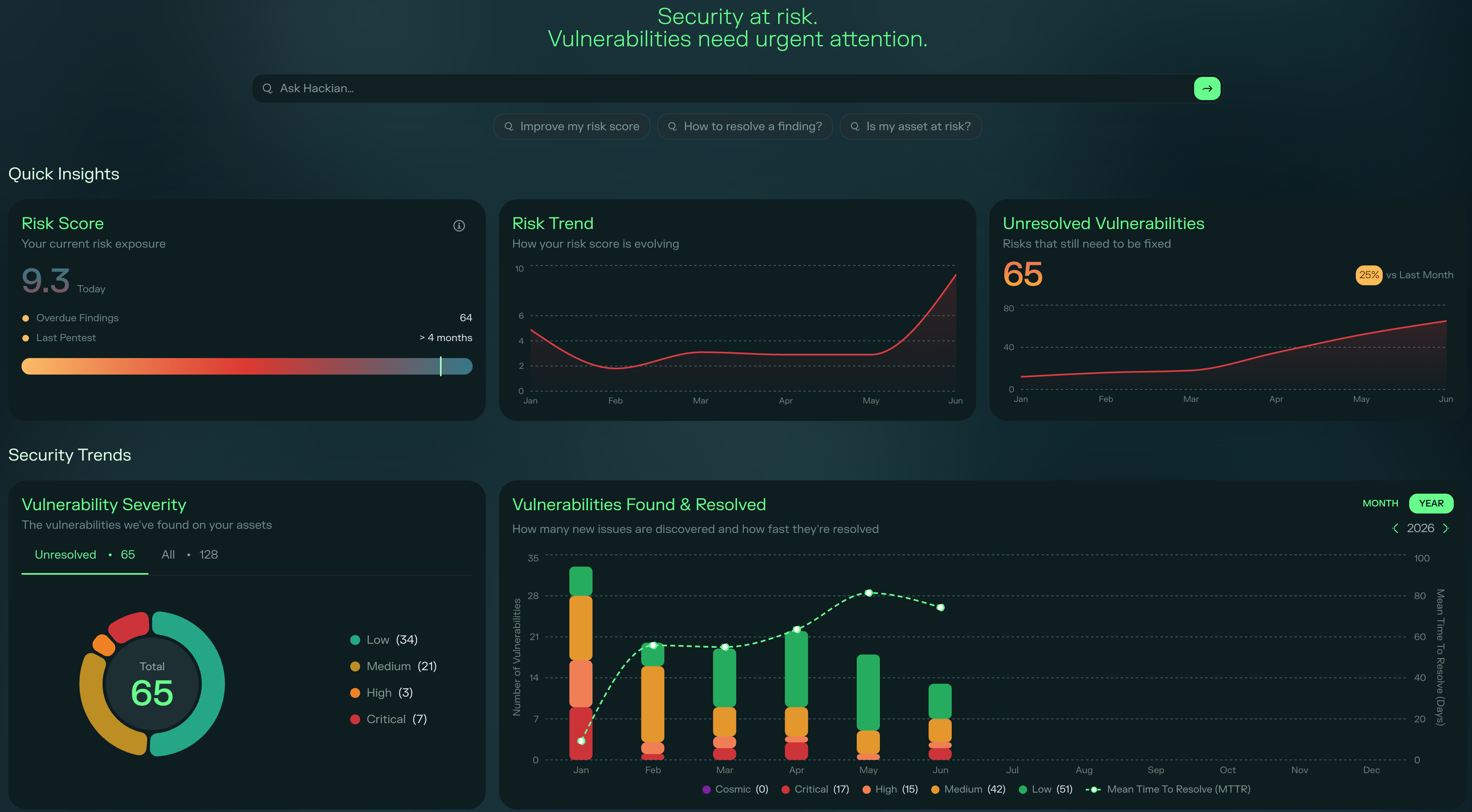Click the Last Pentest row
This screenshot has width=1472, height=812.
247,338
